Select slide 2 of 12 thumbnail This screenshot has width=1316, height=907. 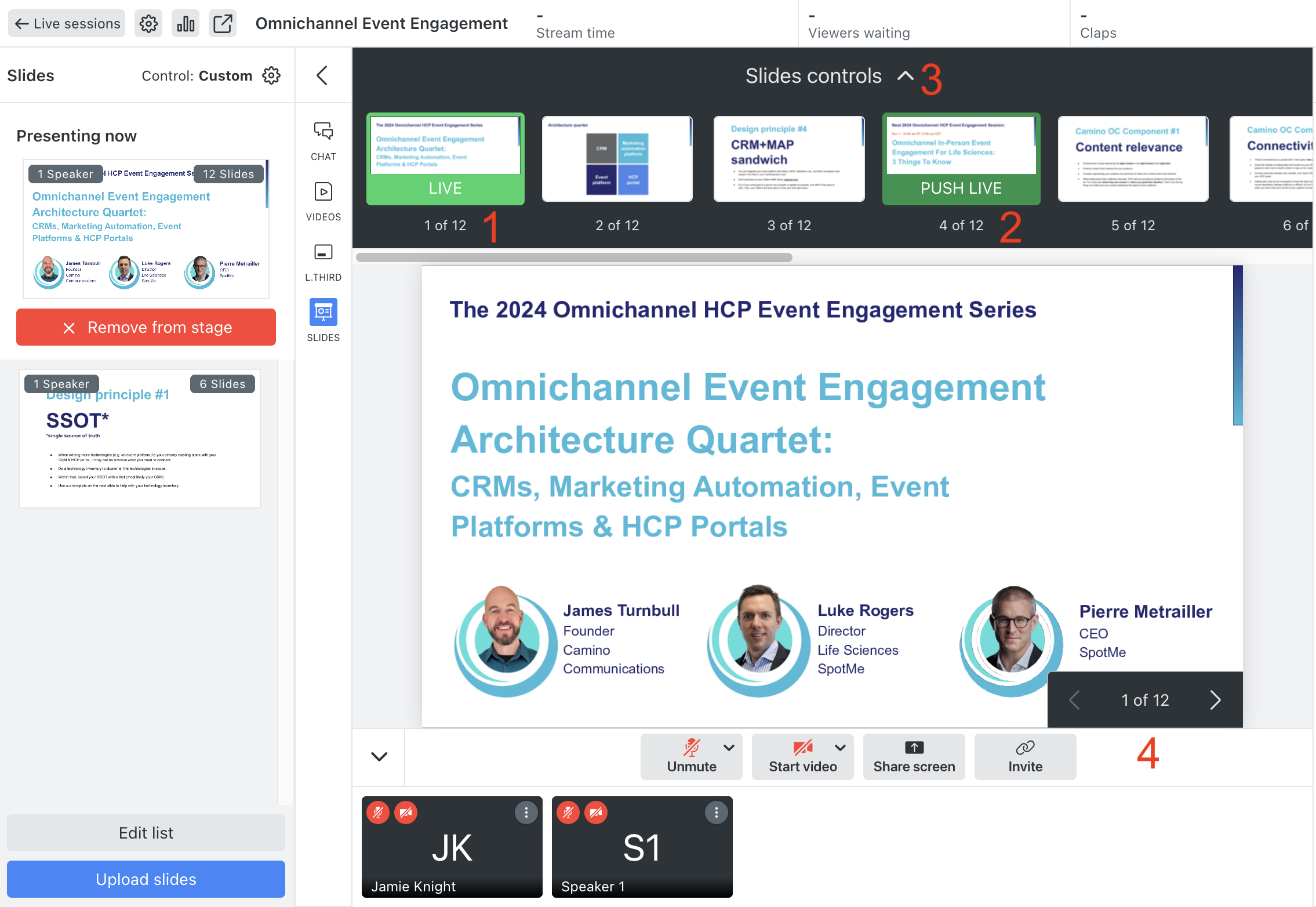click(x=617, y=159)
